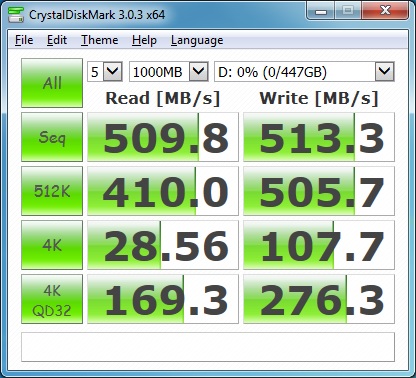Image resolution: width=416 pixels, height=378 pixels.
Task: Click the Write [MB/s] column header
Action: point(319,98)
